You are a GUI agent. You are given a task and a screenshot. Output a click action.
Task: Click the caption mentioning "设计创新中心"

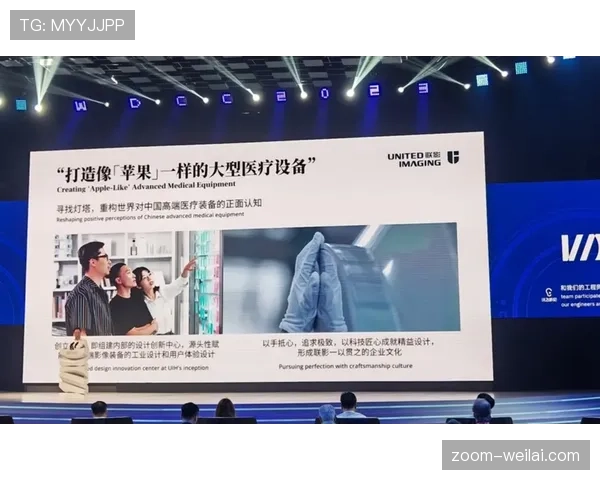(x=137, y=345)
